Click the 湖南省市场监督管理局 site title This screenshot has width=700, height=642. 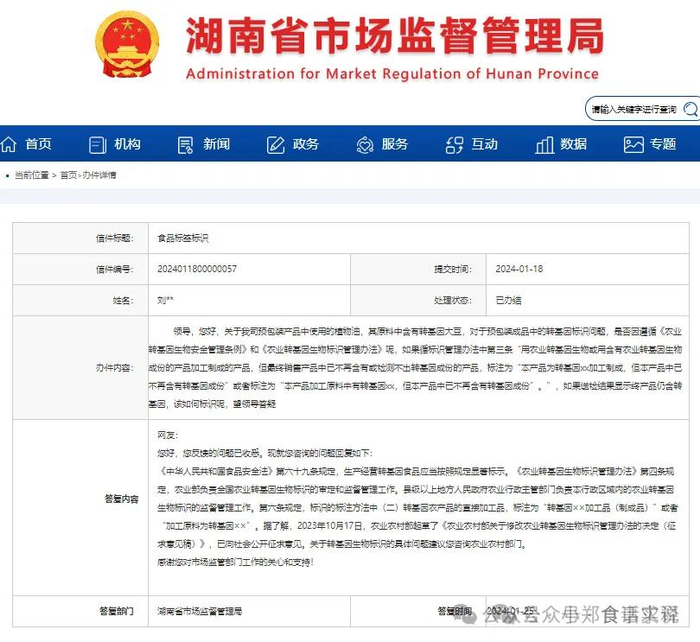click(395, 36)
